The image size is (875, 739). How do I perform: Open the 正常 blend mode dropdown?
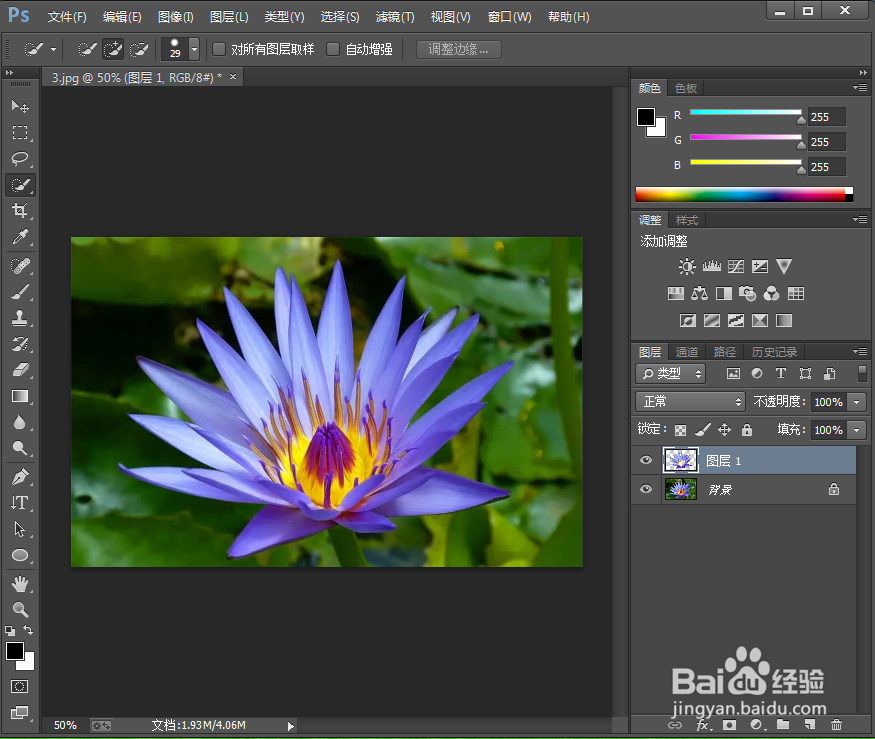pyautogui.click(x=691, y=401)
